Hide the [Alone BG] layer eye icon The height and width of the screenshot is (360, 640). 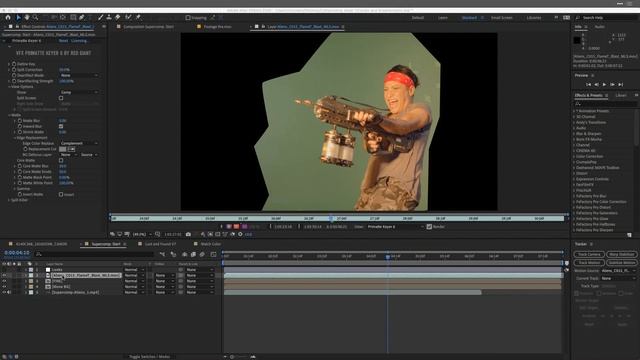tap(4, 287)
